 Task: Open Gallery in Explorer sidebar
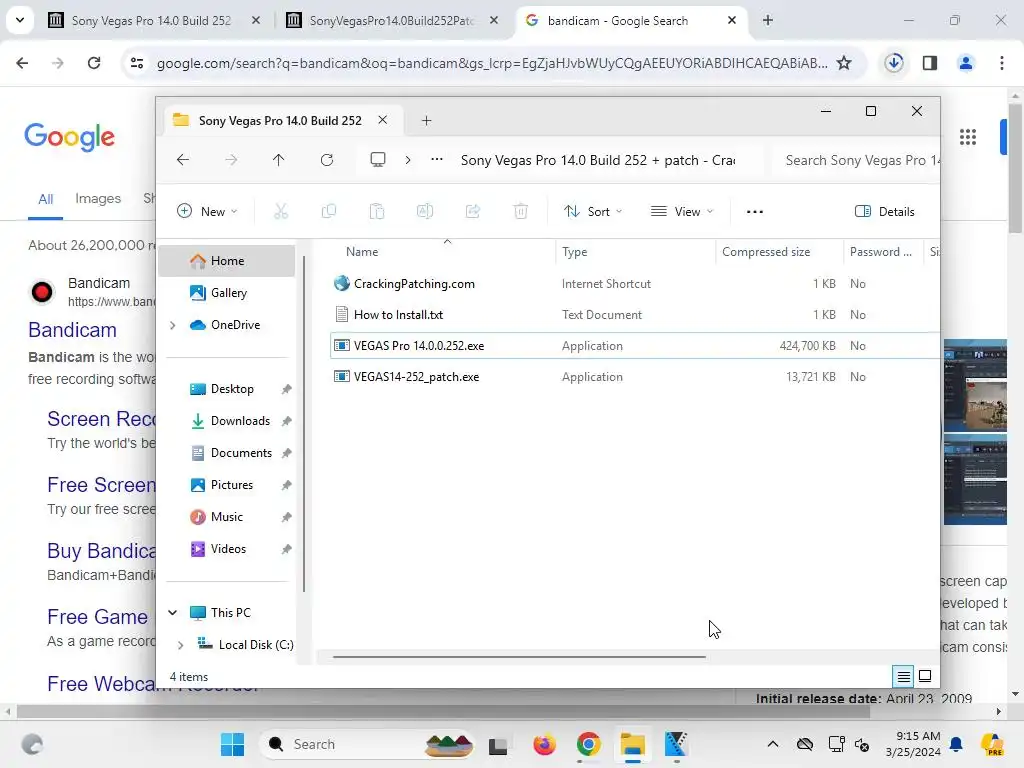[x=227, y=293]
